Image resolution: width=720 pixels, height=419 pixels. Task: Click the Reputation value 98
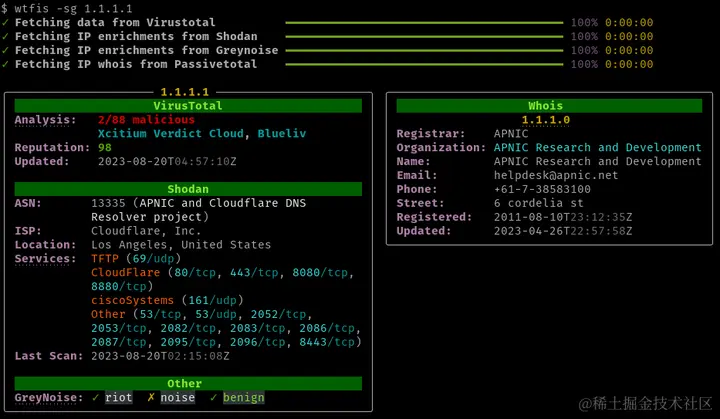pos(105,147)
